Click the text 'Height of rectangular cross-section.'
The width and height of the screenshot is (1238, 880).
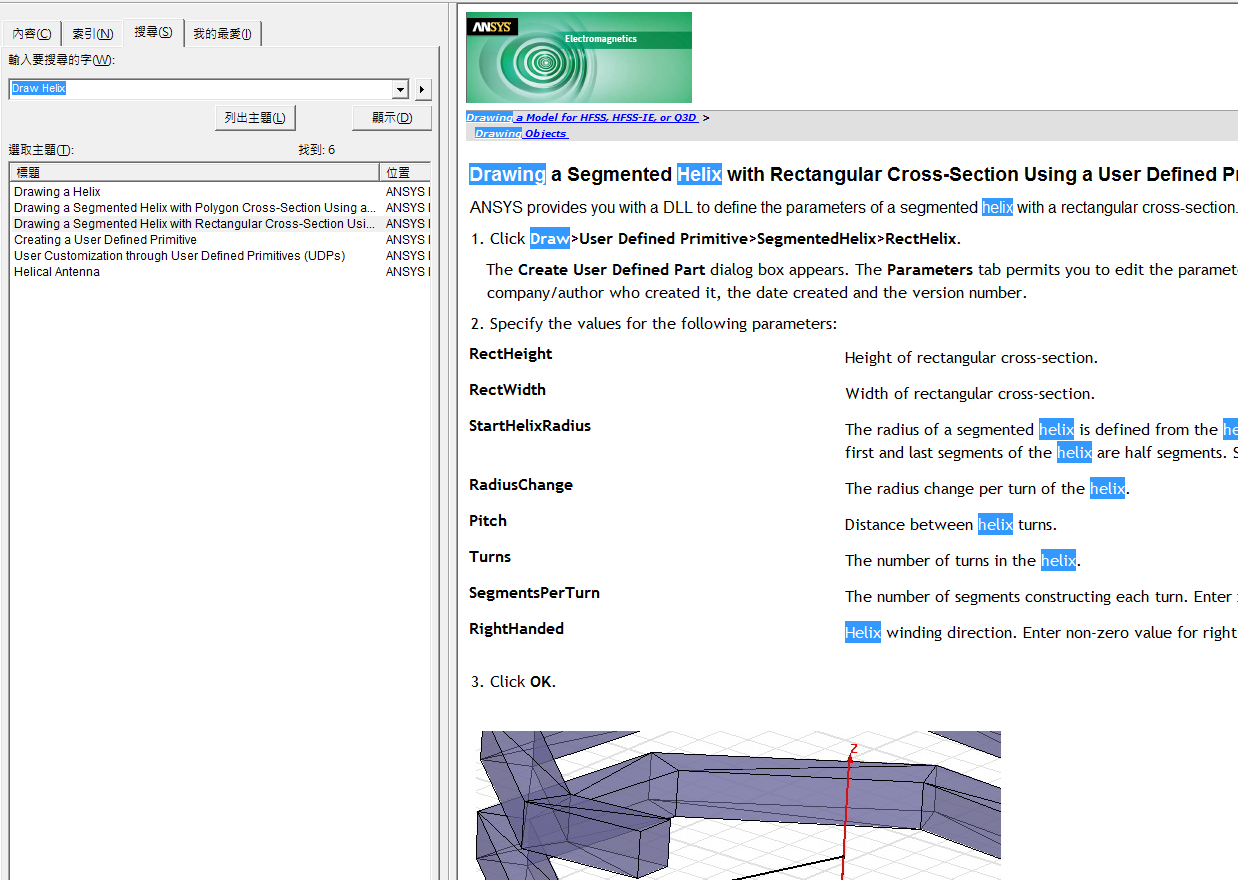[x=971, y=358]
